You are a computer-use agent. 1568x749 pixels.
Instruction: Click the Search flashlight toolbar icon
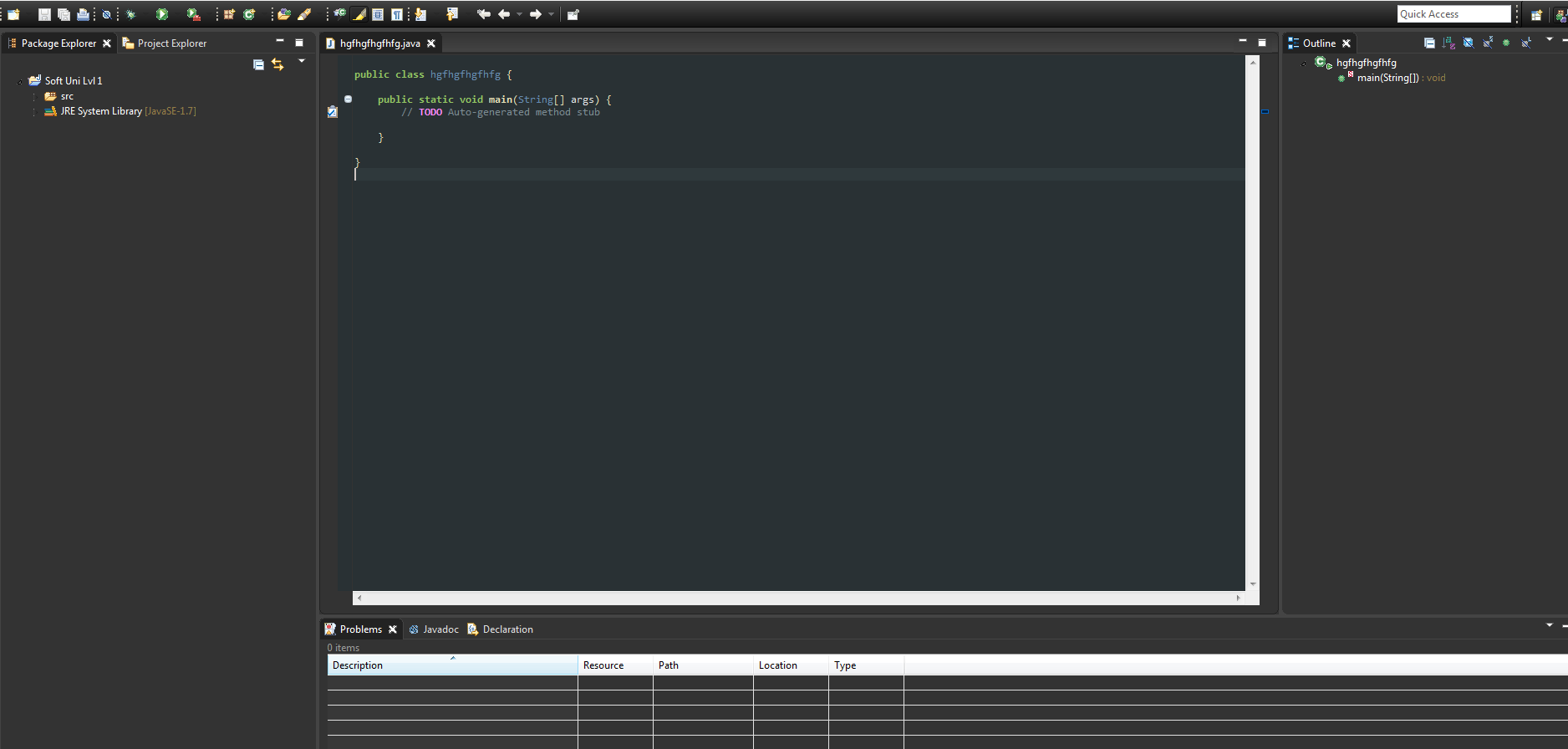tap(304, 14)
